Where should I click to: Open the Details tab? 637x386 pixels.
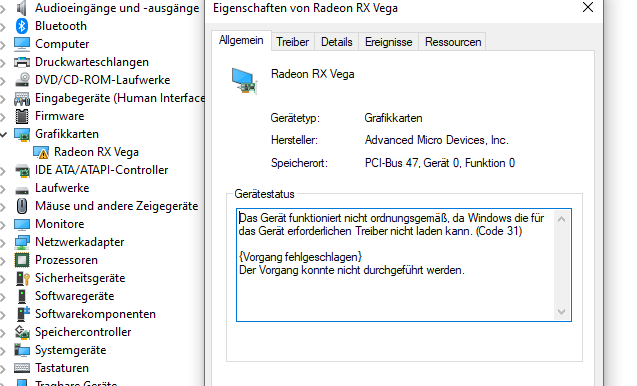[x=336, y=42]
